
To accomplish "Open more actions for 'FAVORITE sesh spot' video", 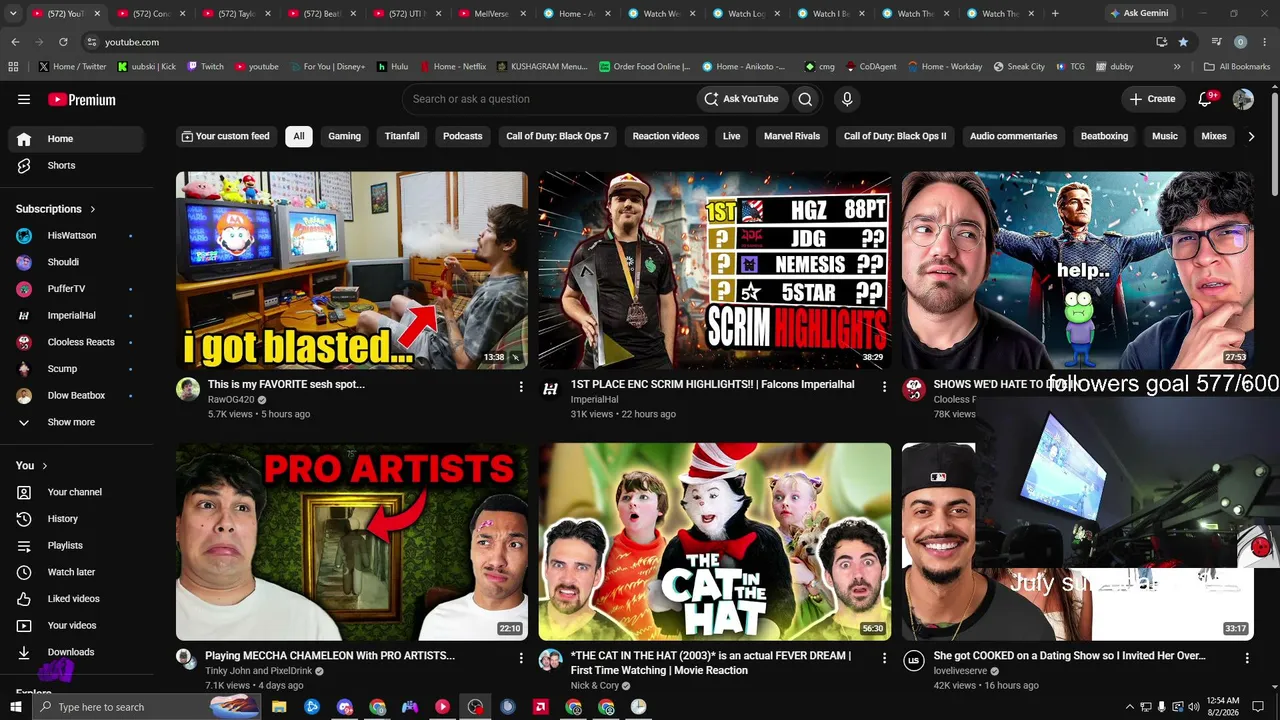I will [x=521, y=386].
